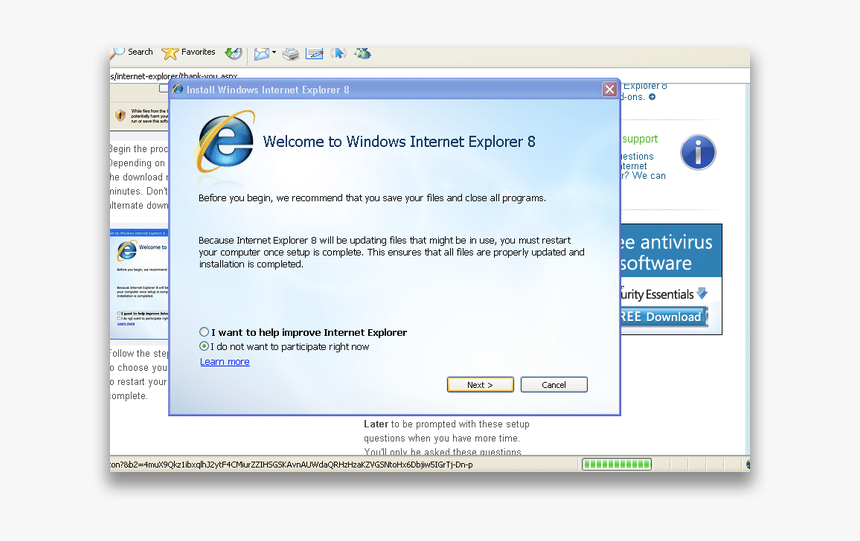The height and width of the screenshot is (541, 860).
Task: Click the security shield warning icon in browser
Action: tap(121, 116)
